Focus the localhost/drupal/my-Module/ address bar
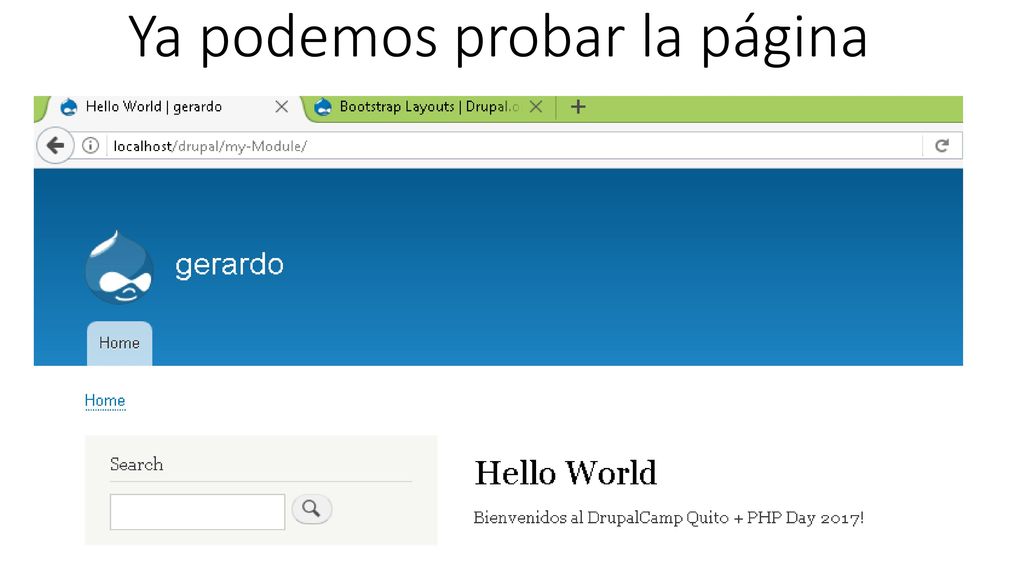This screenshot has width=1024, height=576. pos(515,146)
